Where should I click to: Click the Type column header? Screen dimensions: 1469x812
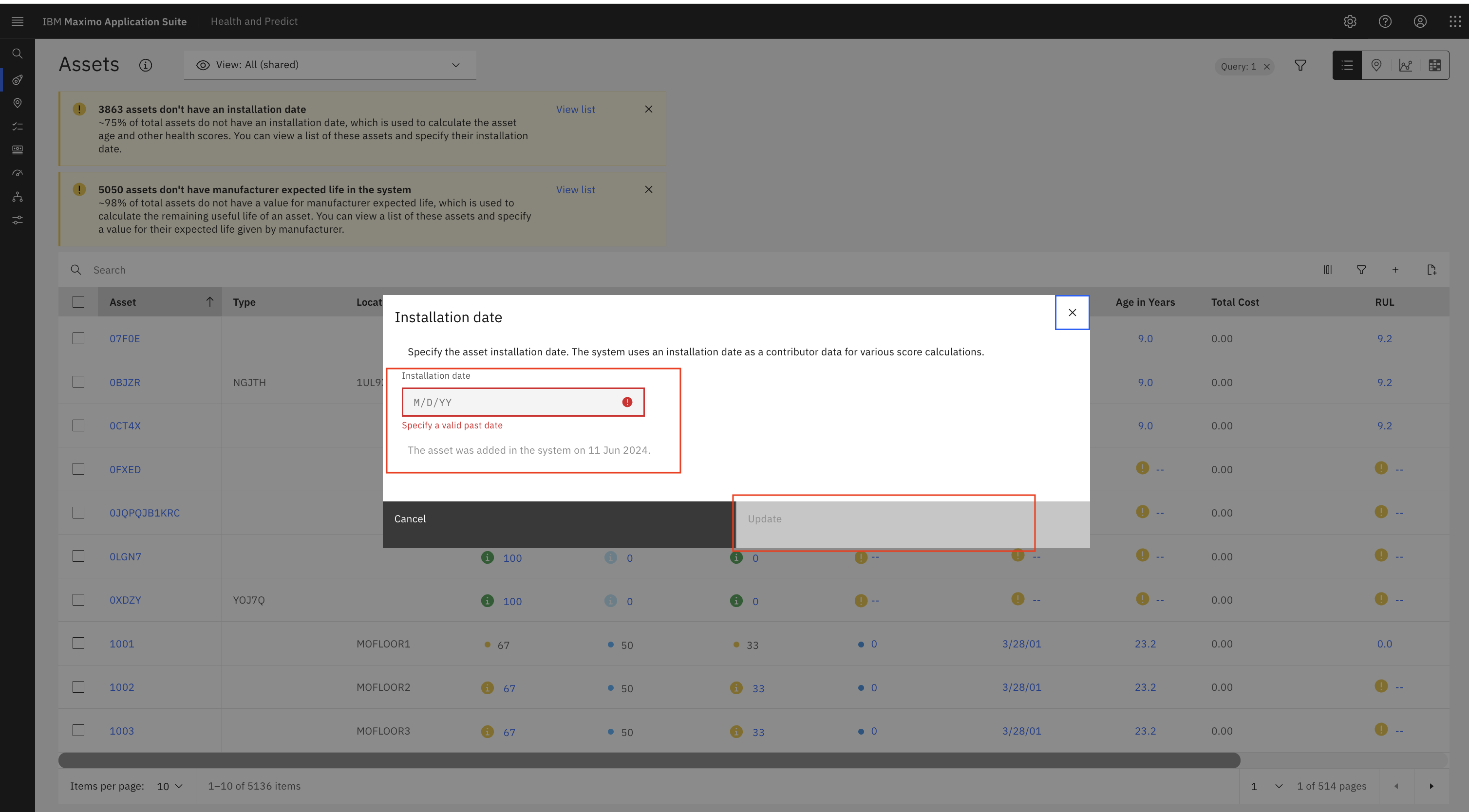coord(244,302)
